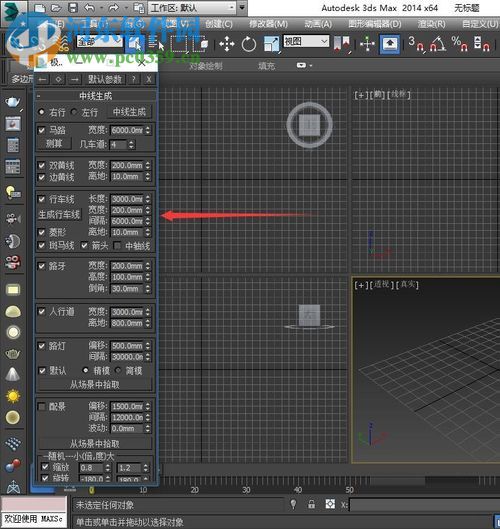This screenshot has height=529, width=500.
Task: Expand the Undo history dropdown arrow
Action: (x=101, y=8)
